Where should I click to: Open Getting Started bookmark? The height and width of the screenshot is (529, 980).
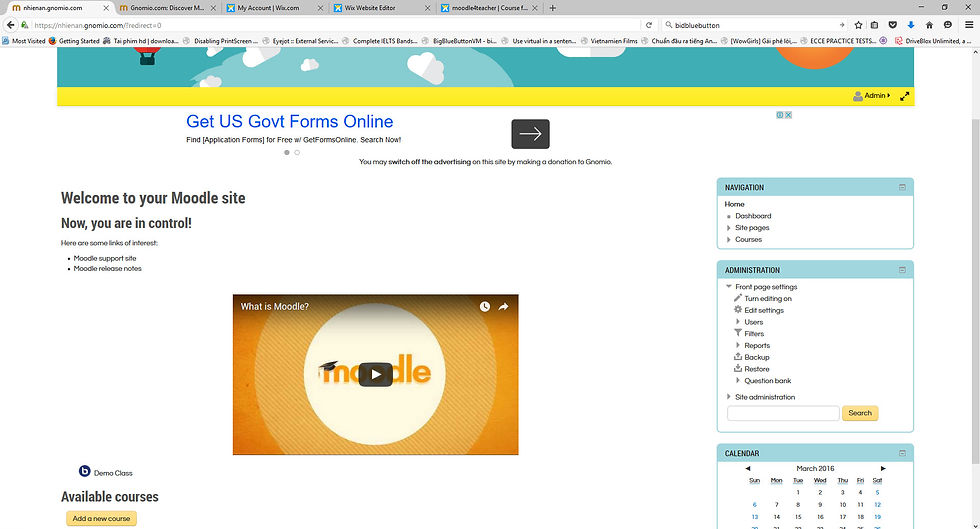click(x=74, y=41)
